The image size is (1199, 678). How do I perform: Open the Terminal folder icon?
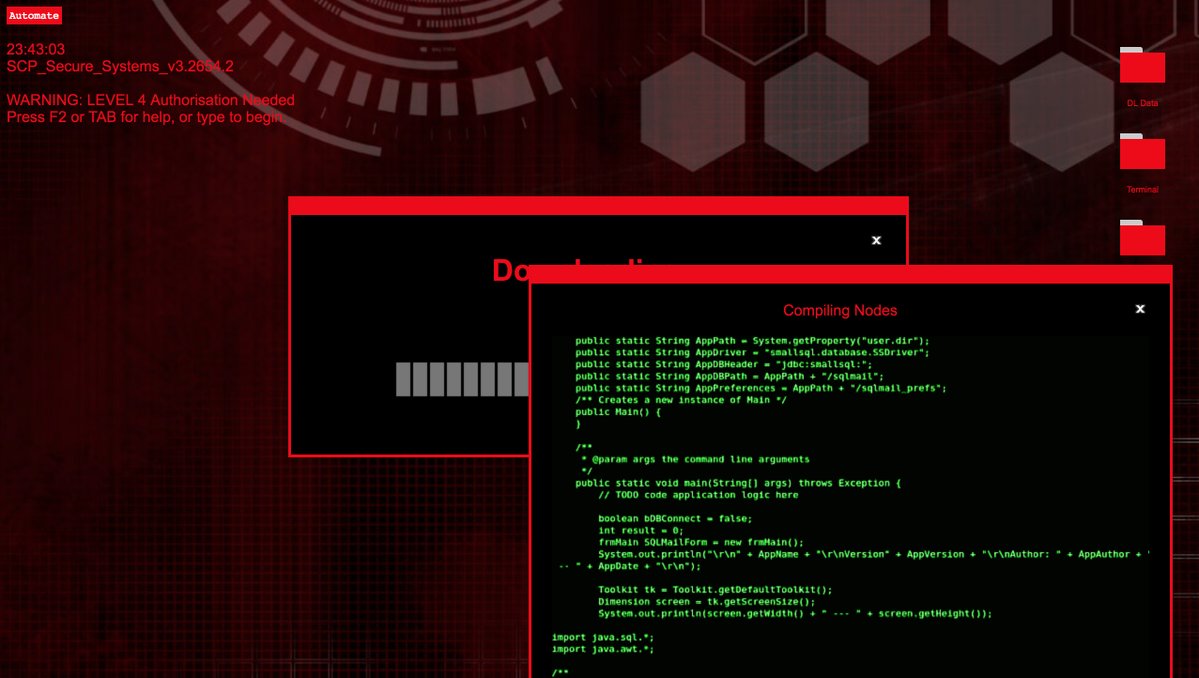tap(1142, 152)
